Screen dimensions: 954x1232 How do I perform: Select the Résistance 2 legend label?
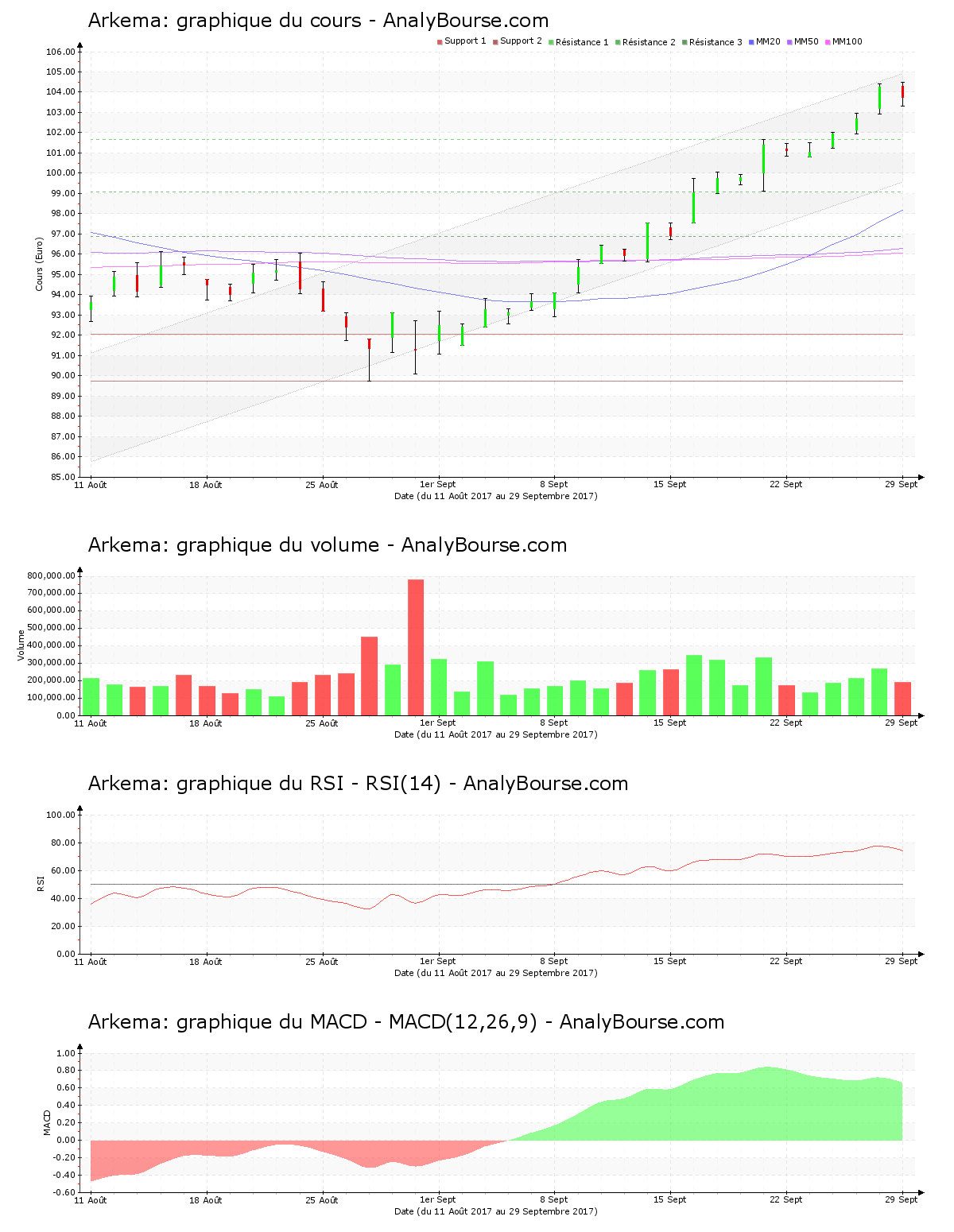tap(649, 42)
